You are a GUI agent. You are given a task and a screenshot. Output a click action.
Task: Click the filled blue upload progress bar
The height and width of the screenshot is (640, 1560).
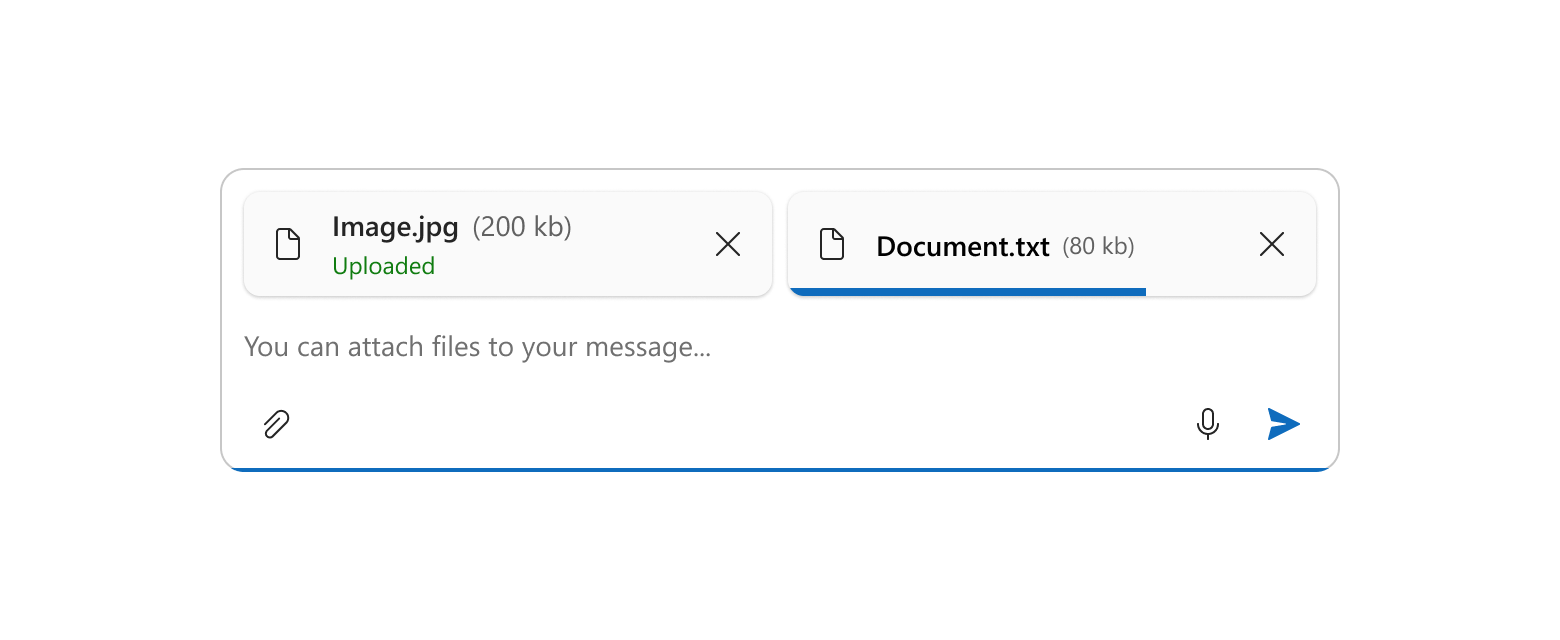click(x=967, y=292)
